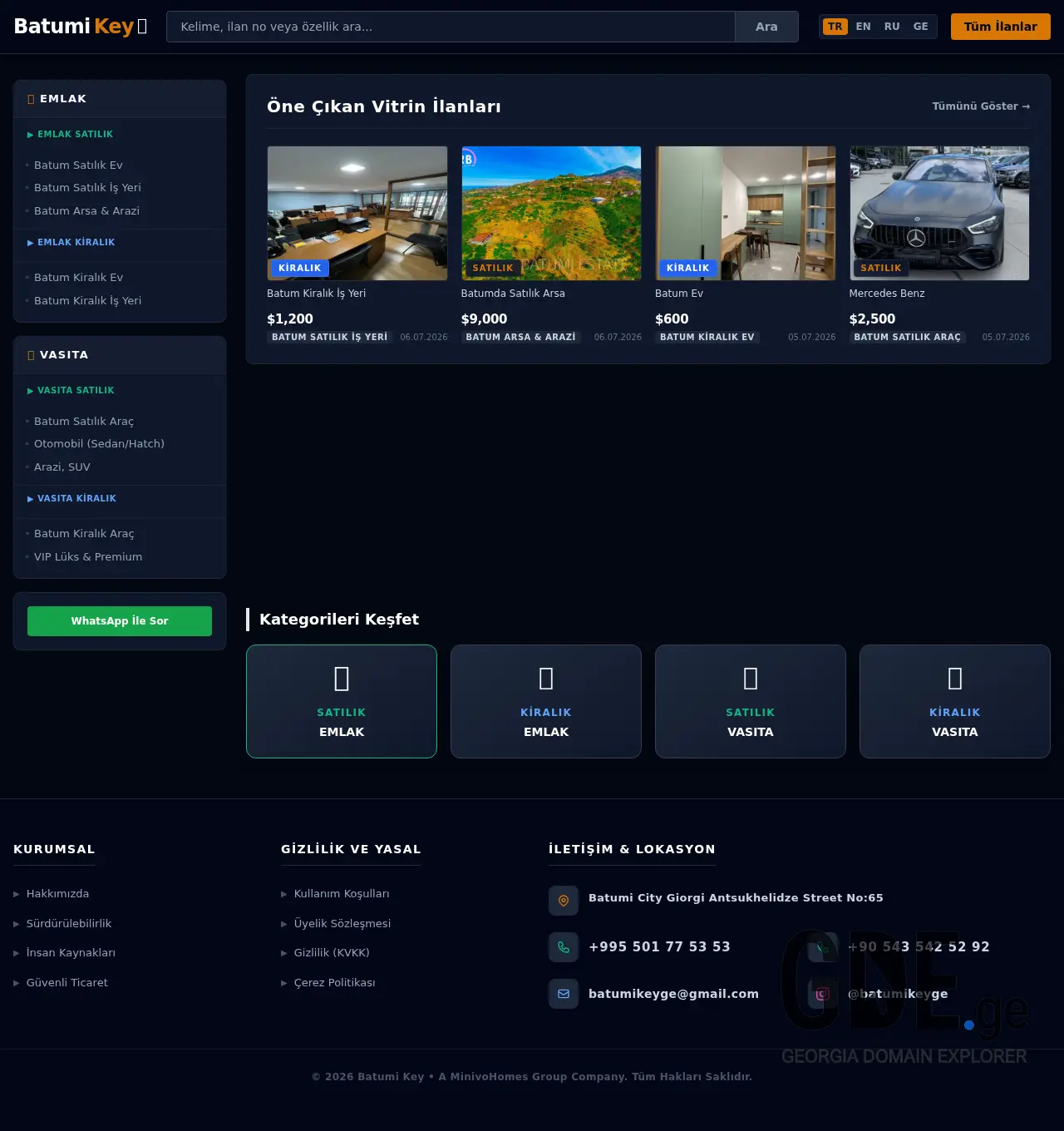Open the Batum Ev kitchen thumbnail

tap(746, 213)
